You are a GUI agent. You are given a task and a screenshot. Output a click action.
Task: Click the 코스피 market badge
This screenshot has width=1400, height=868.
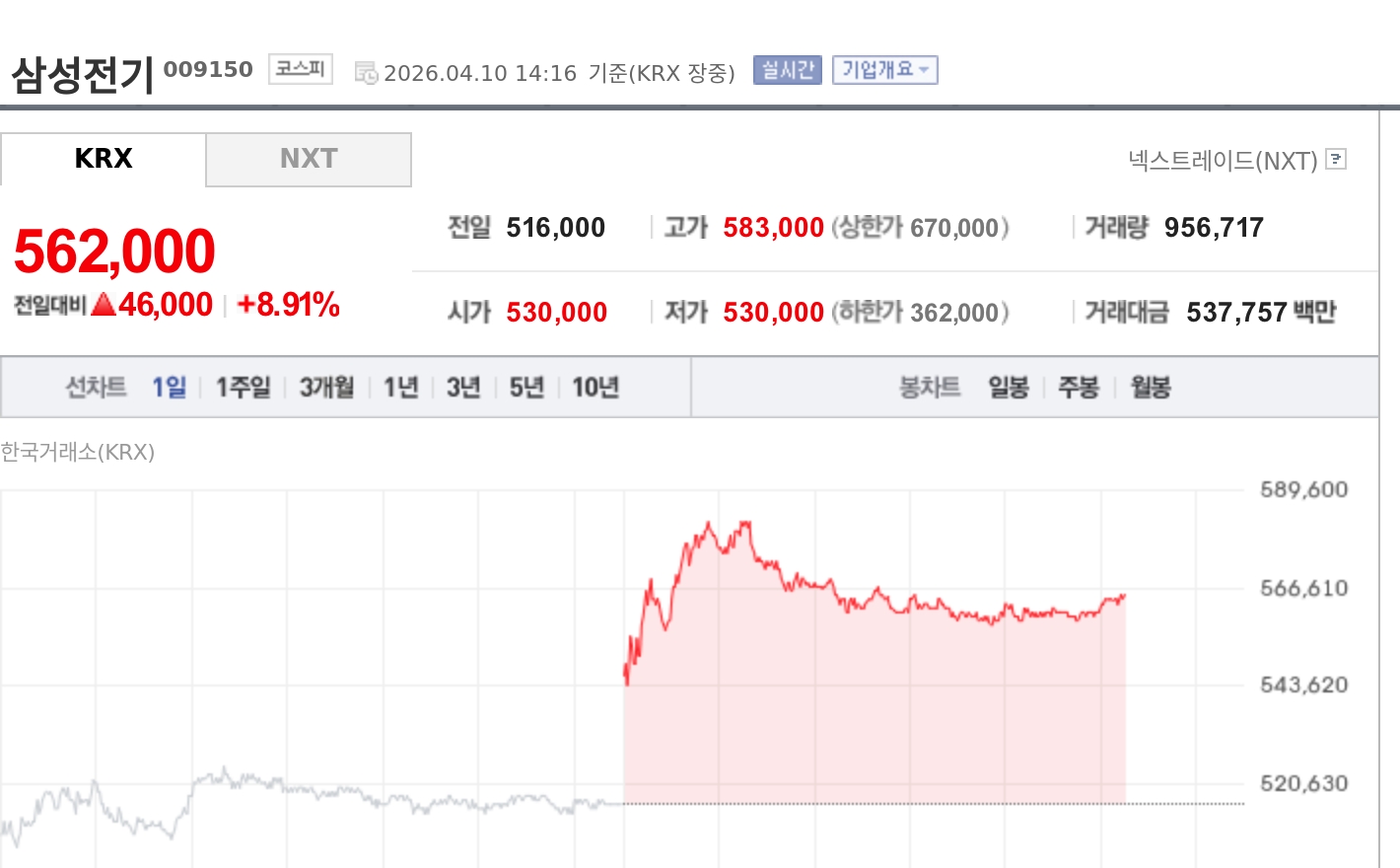[299, 67]
